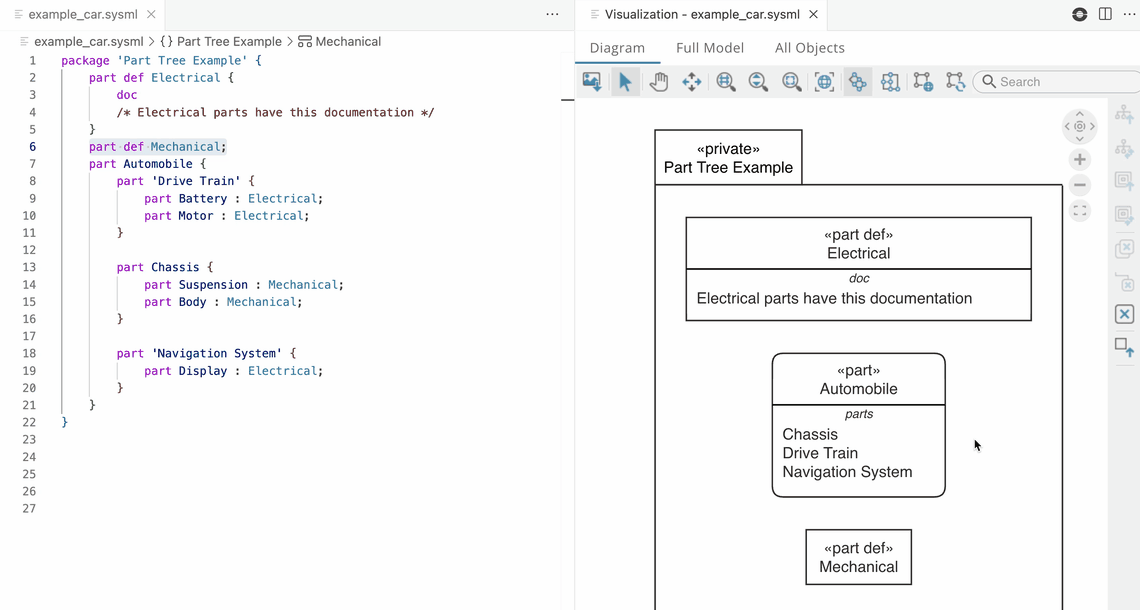Click the auto-layout nodes icon
This screenshot has width=1140, height=610.
pyautogui.click(x=890, y=81)
